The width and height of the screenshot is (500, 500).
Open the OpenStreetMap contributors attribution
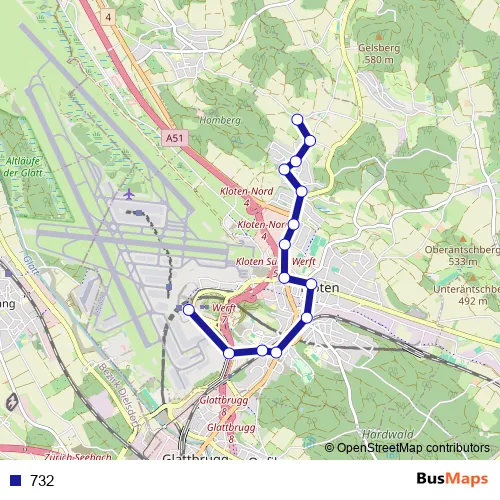point(407,448)
